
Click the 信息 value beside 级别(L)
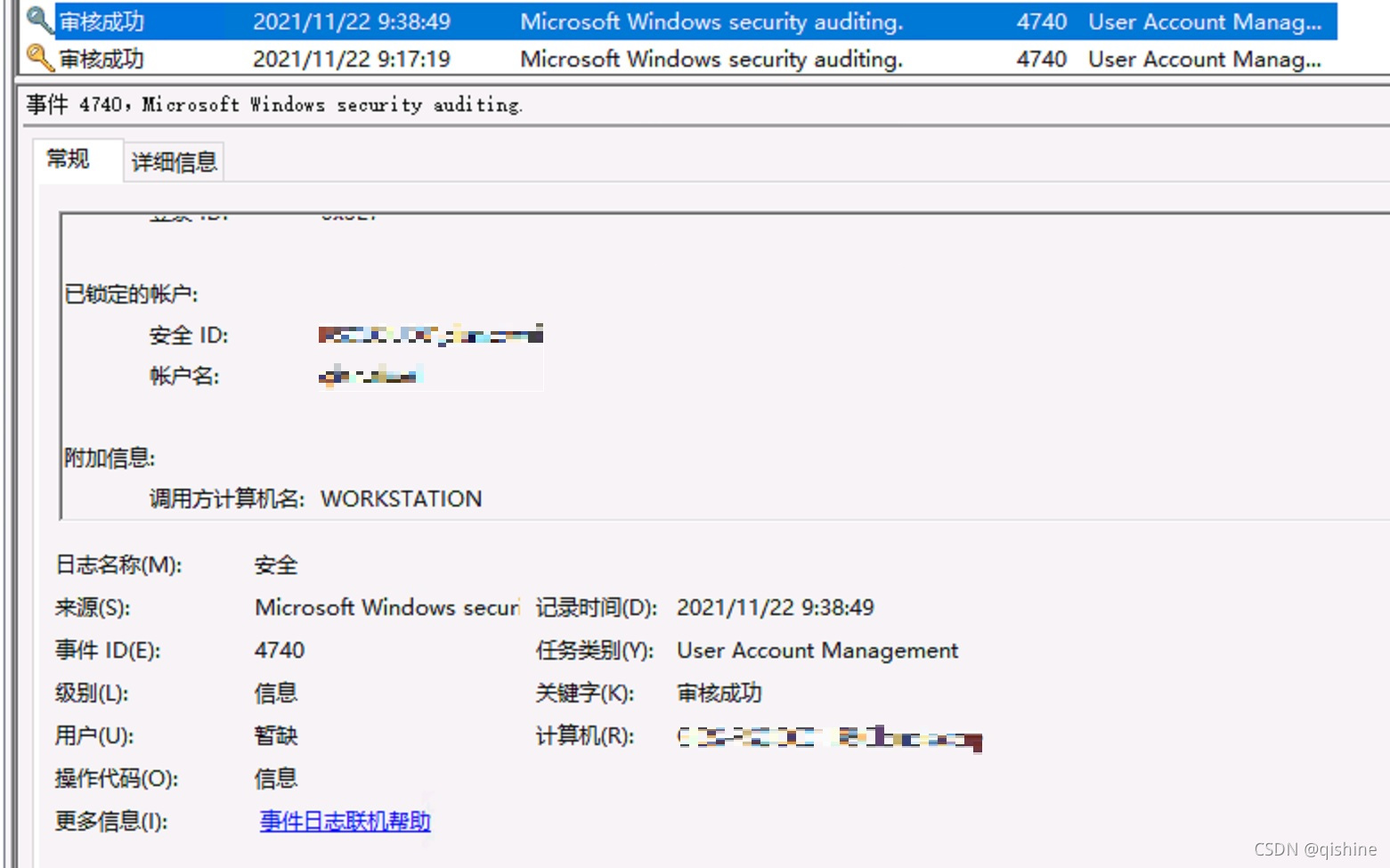pos(276,693)
